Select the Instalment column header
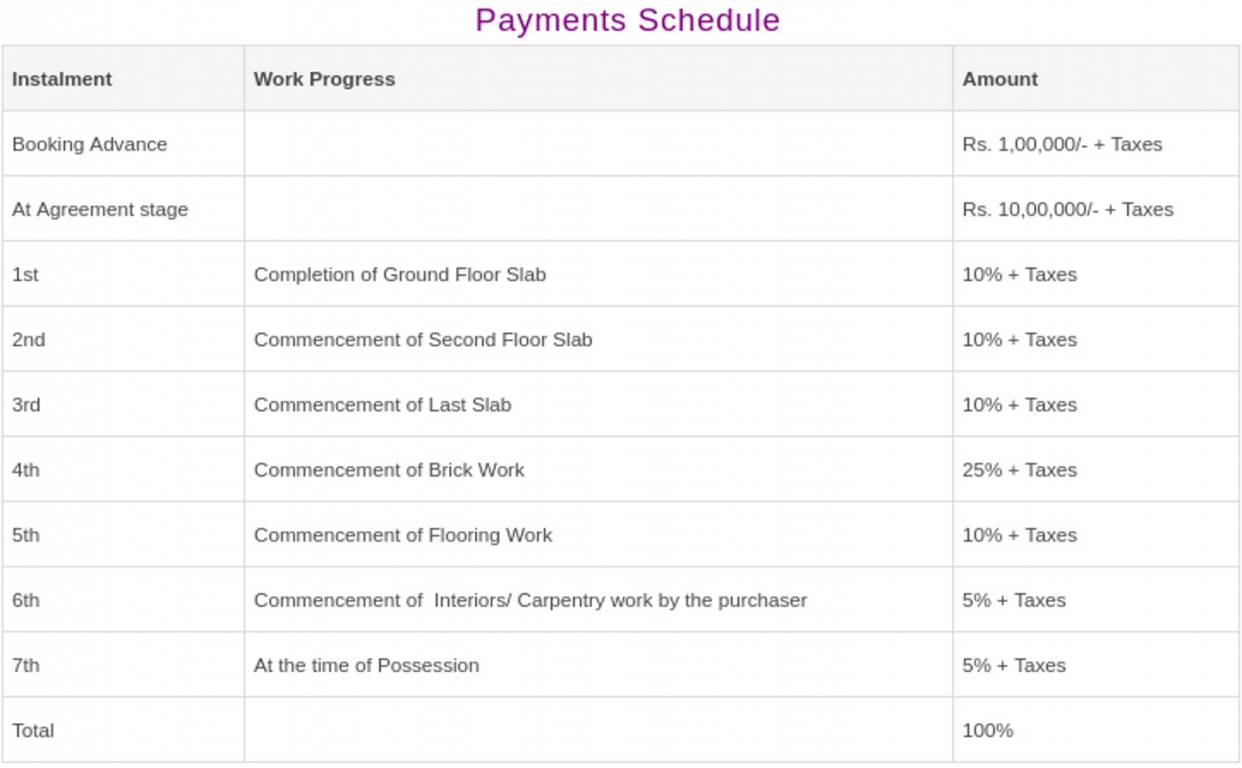The width and height of the screenshot is (1242, 768). 62,79
